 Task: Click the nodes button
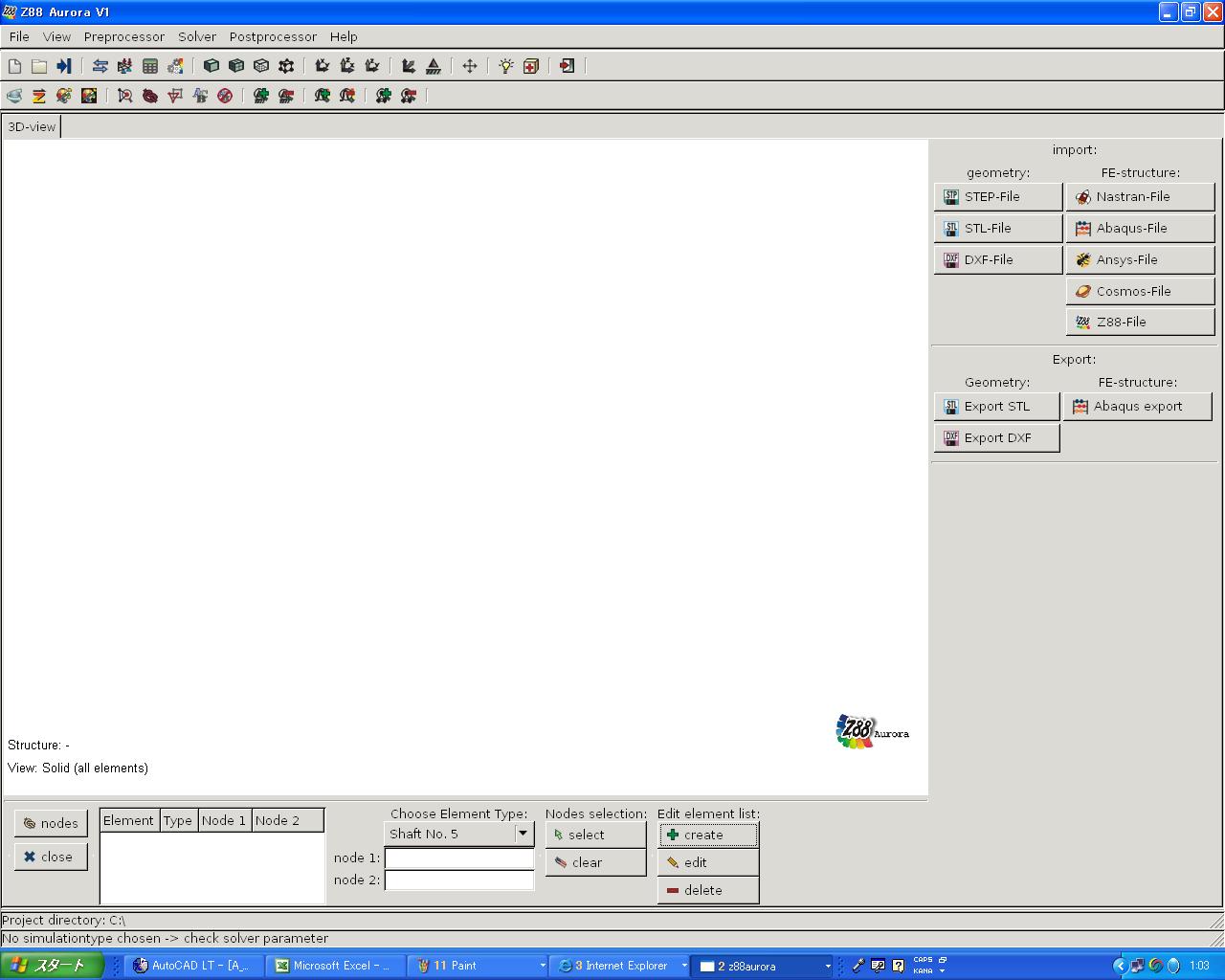[51, 823]
